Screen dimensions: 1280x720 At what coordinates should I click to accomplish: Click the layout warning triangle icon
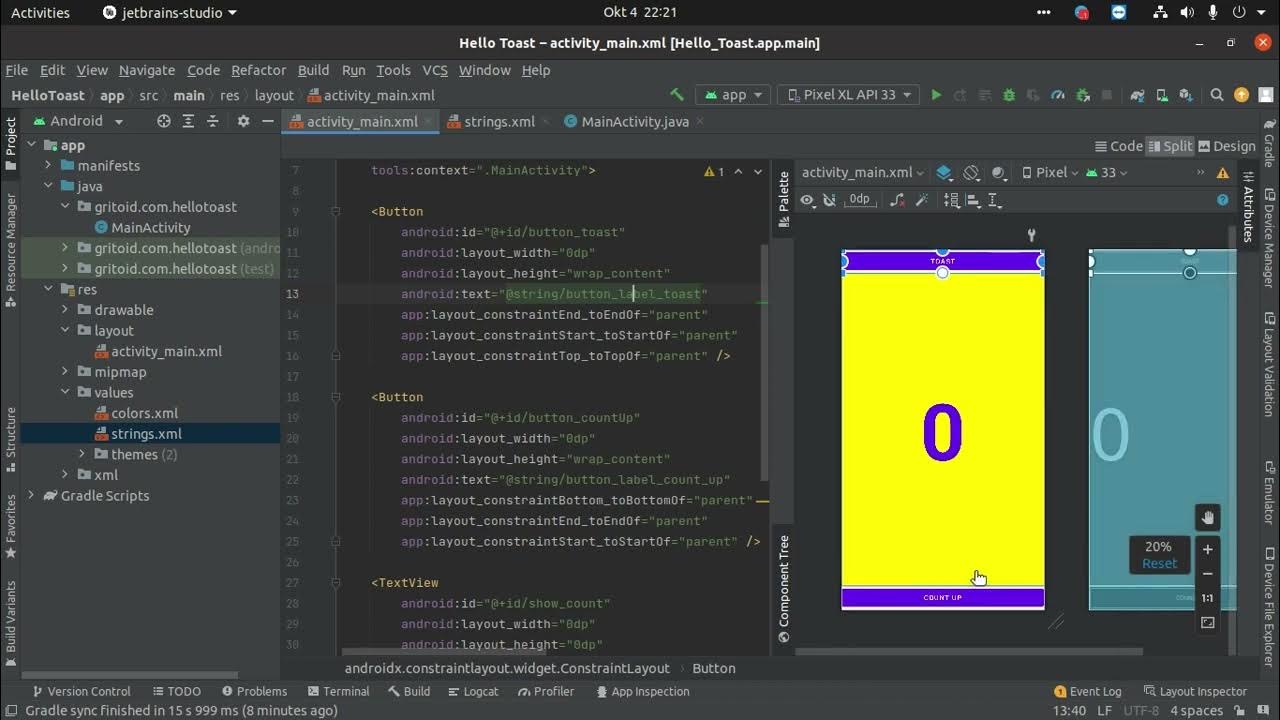coord(1222,172)
